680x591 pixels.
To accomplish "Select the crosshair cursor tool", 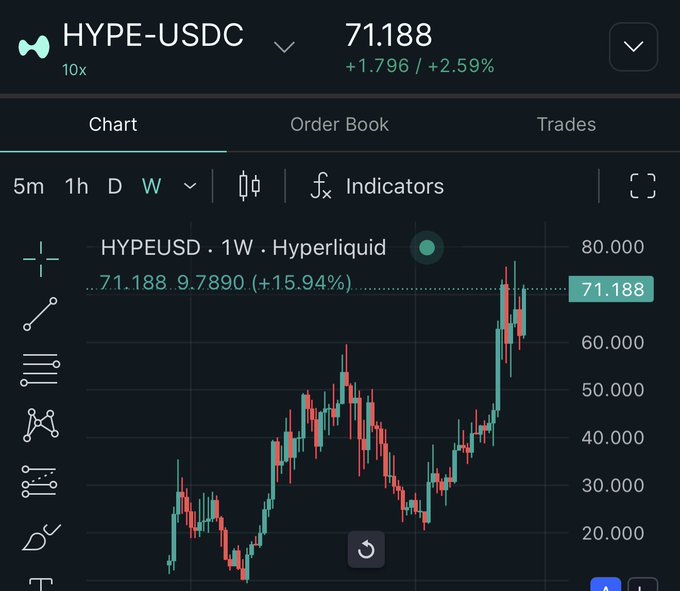I will coord(41,259).
